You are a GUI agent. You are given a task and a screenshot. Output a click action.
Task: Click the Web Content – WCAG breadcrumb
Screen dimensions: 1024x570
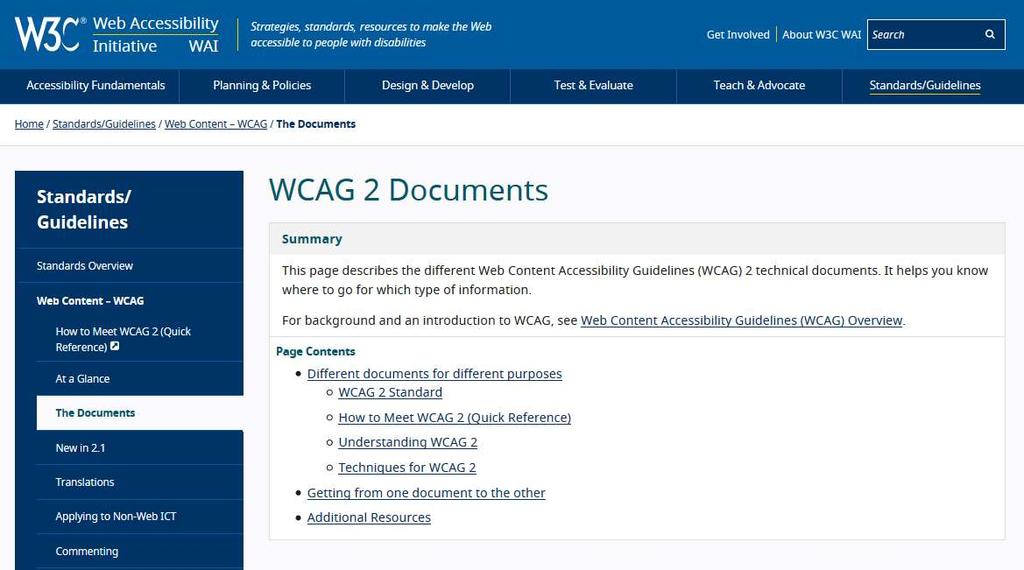pyautogui.click(x=216, y=124)
